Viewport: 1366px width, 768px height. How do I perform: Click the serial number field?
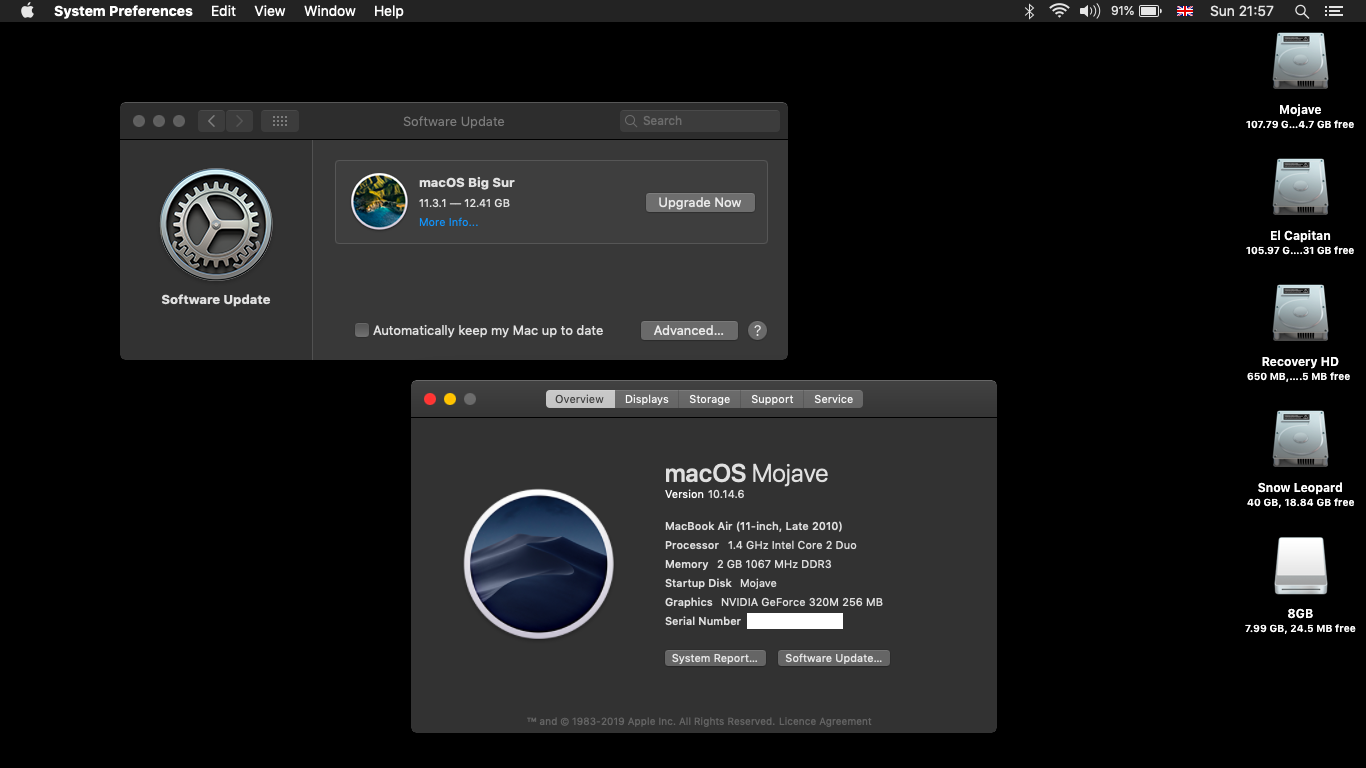[x=795, y=621]
